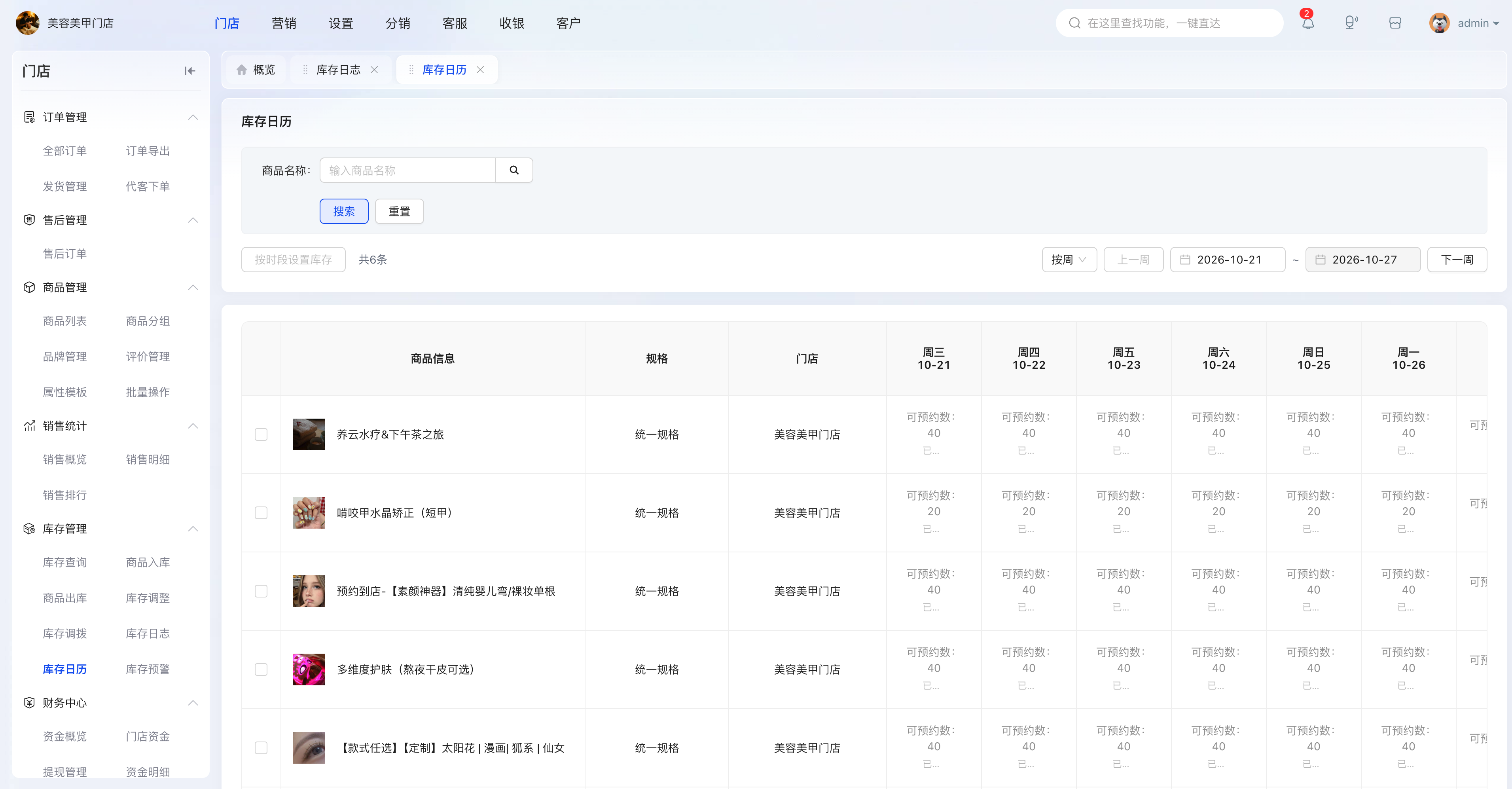1512x789 pixels.
Task: Check the 啃咬甲水晶矫正 row checkbox
Action: click(x=261, y=512)
